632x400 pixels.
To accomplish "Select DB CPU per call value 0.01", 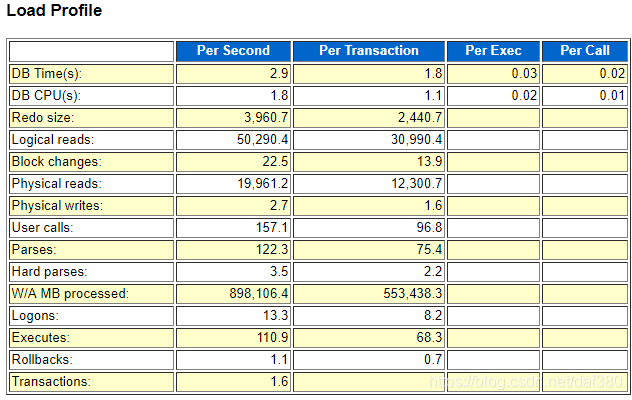I will (x=612, y=96).
